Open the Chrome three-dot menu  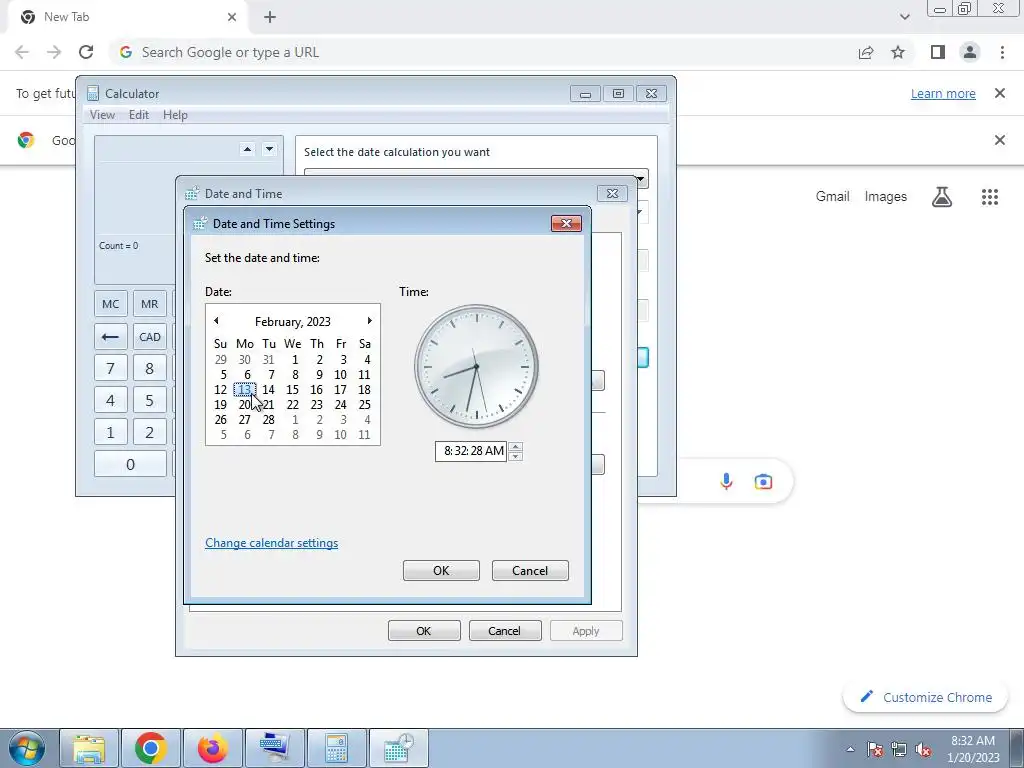(x=1002, y=52)
